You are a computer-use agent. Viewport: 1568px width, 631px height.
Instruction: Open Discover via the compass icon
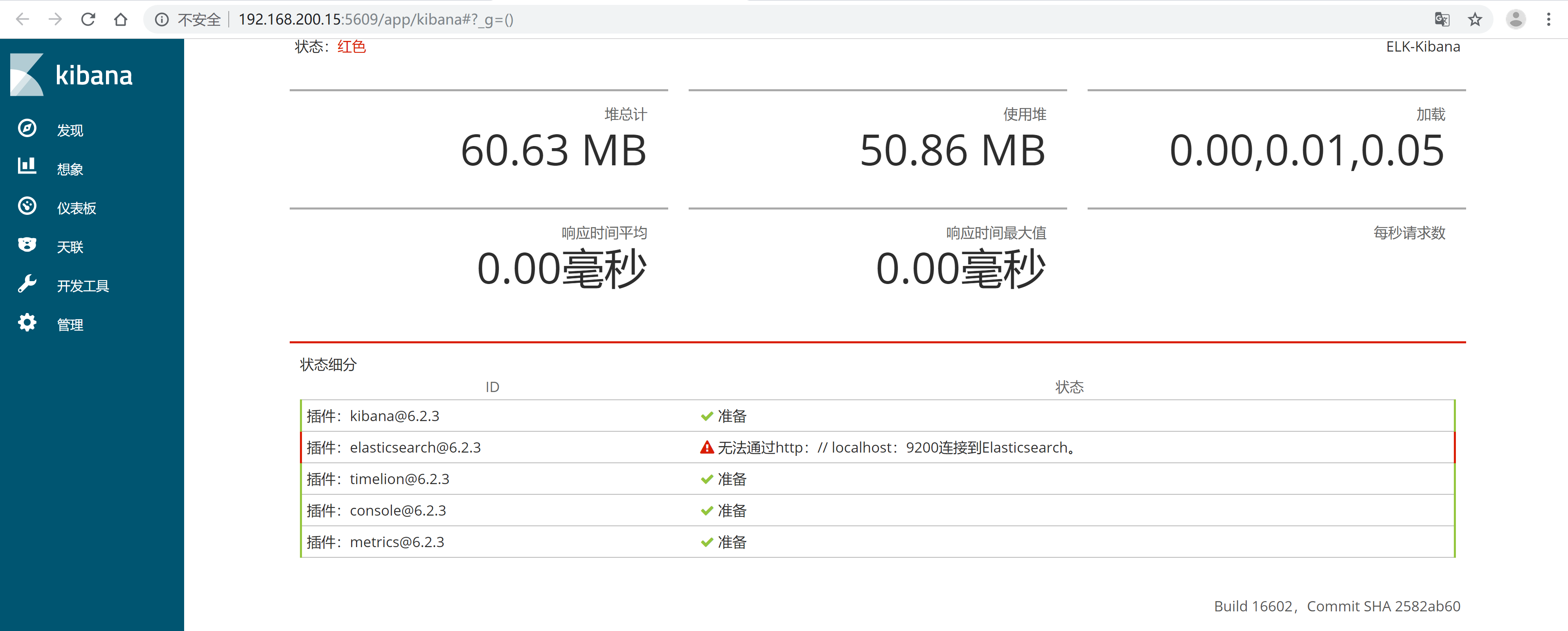point(27,128)
